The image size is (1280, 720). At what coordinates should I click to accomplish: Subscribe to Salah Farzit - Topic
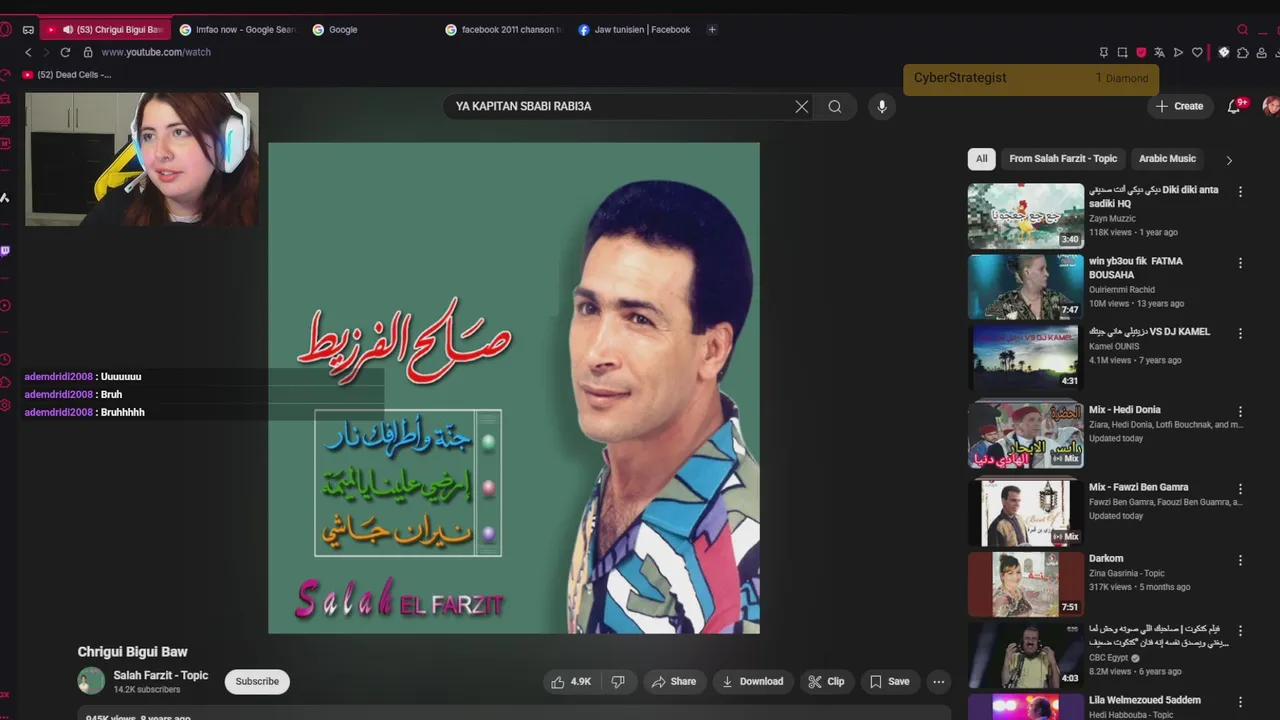pos(257,682)
